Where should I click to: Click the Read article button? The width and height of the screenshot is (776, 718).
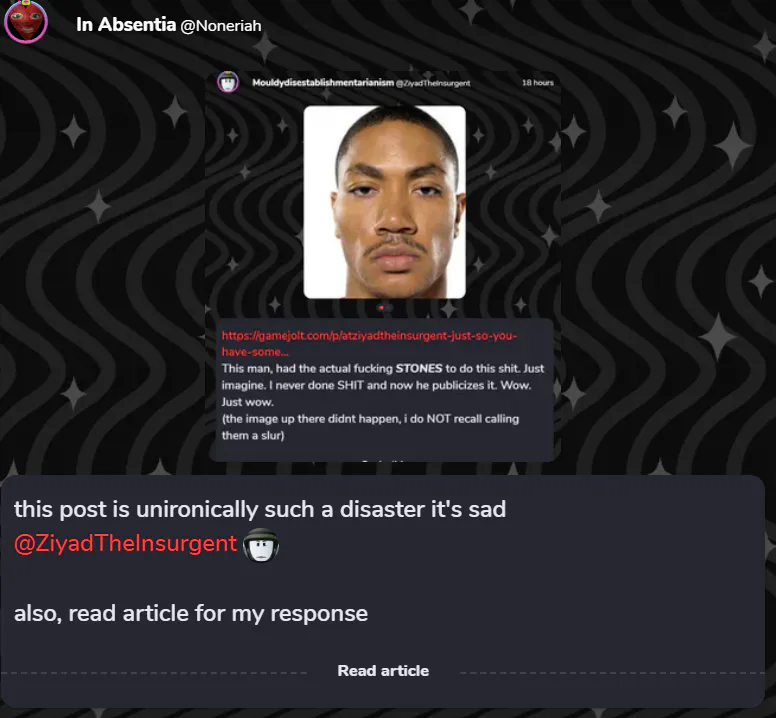coord(383,670)
